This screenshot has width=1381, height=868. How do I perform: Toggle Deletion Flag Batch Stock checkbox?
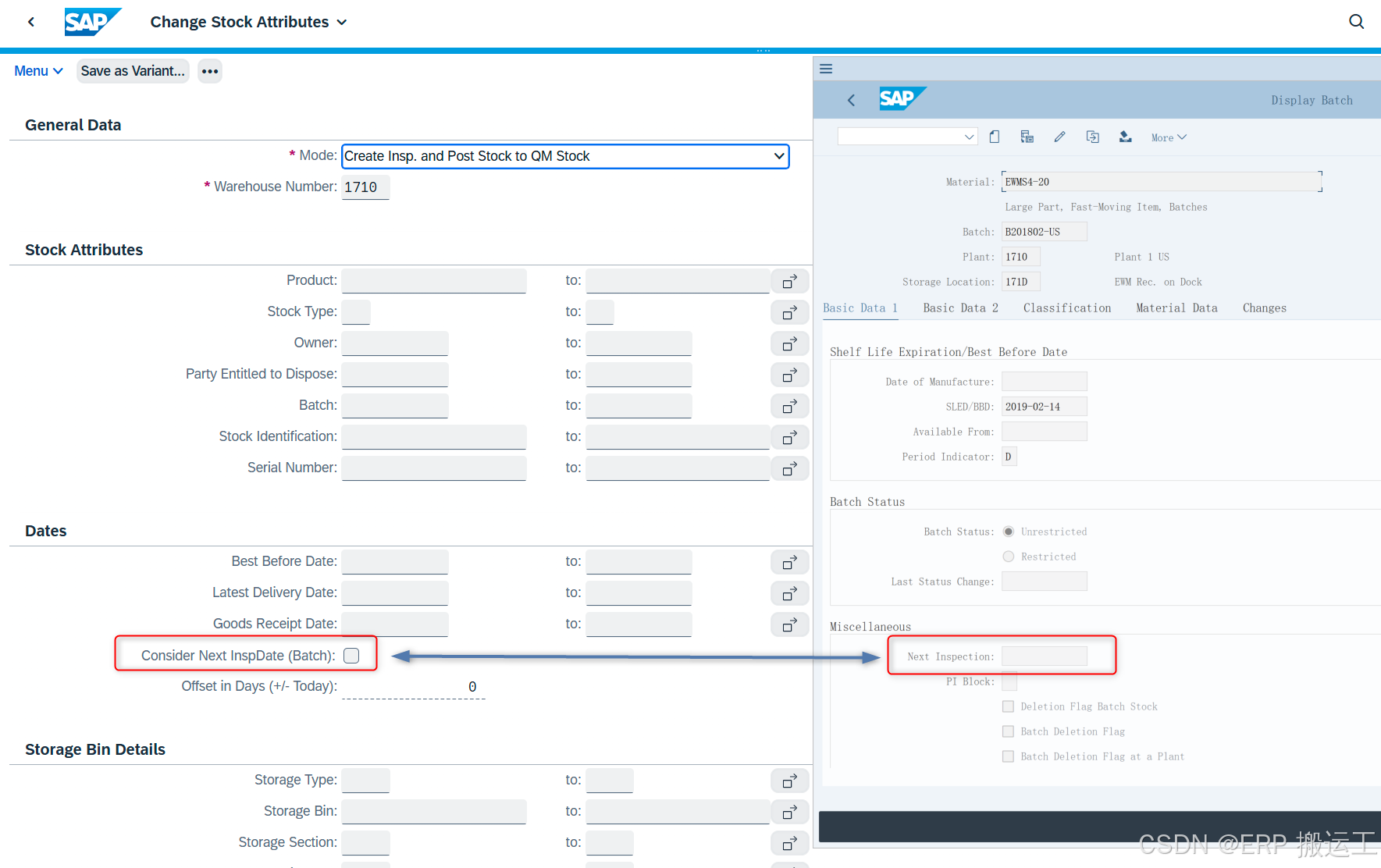click(x=1009, y=706)
